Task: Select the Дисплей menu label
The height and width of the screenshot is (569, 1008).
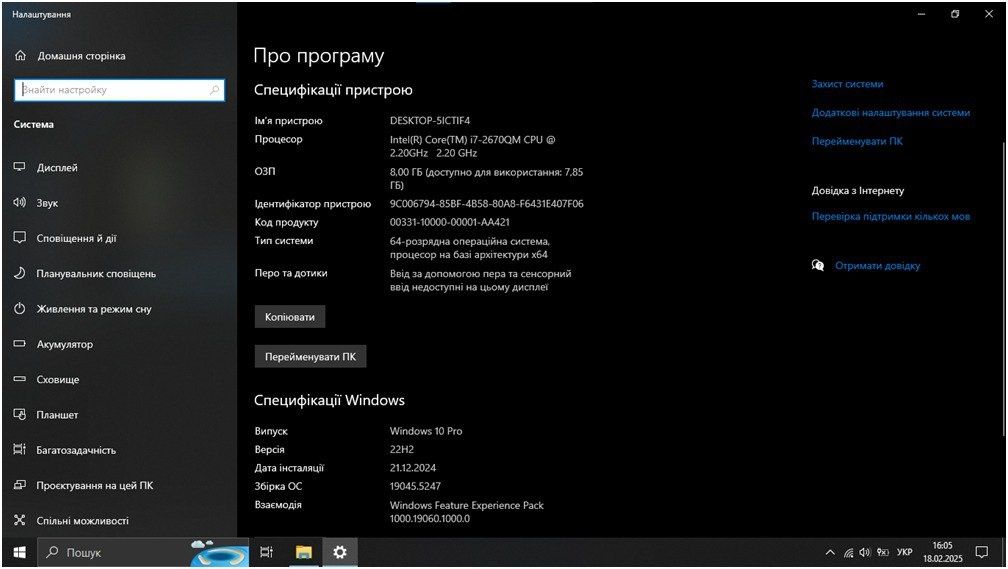Action: (57, 168)
